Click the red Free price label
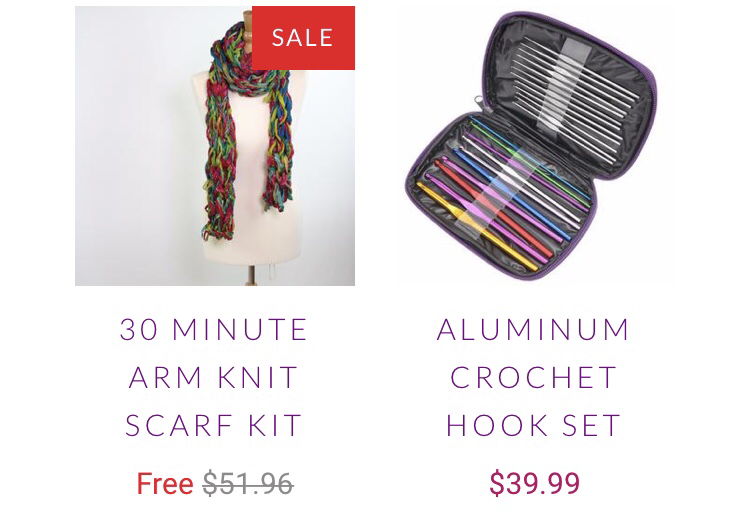 165,483
